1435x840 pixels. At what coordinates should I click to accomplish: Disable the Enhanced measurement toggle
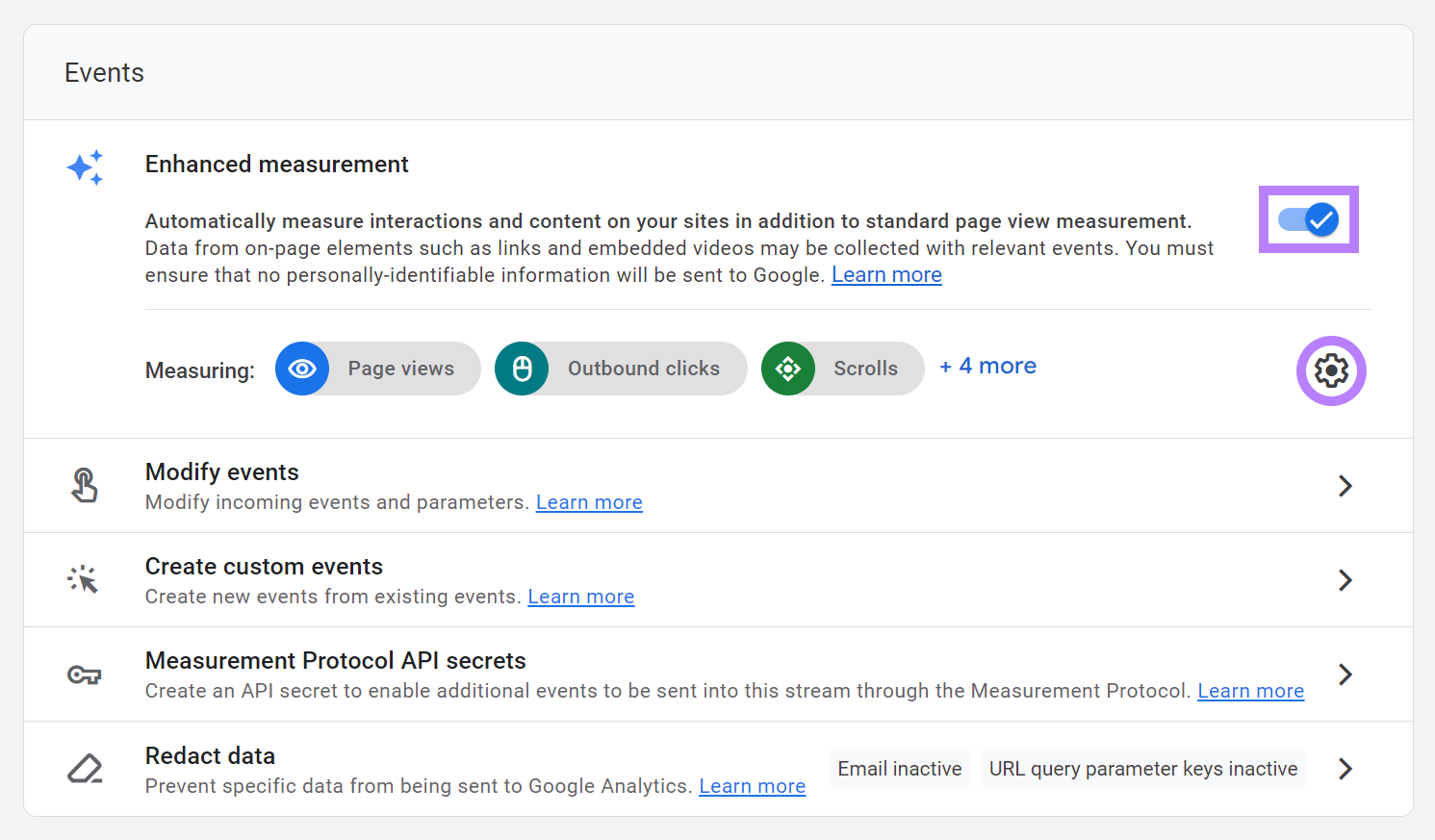(1308, 219)
